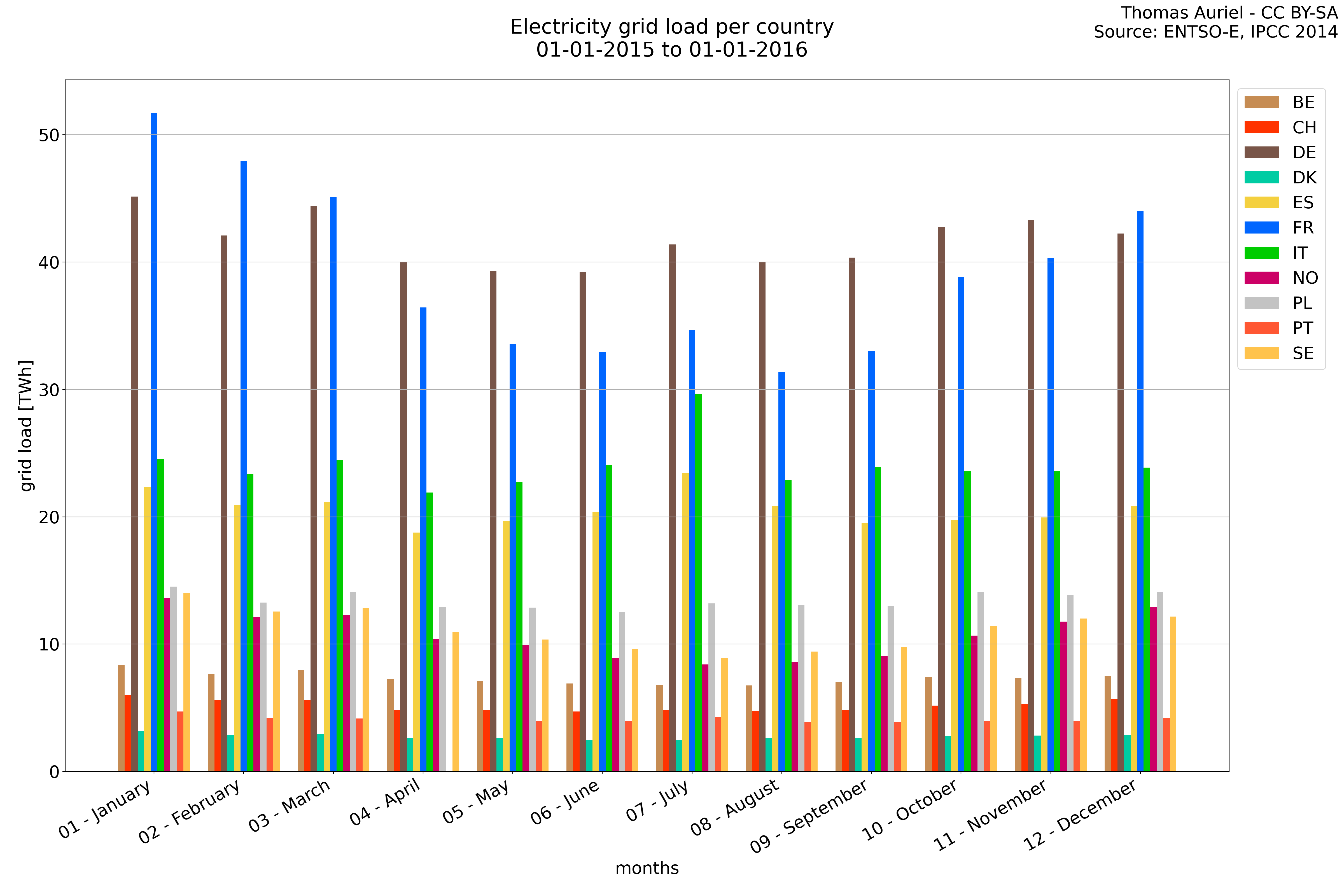This screenshot has width=1344, height=896.
Task: Click the PL legend label
Action: pyautogui.click(x=1302, y=303)
